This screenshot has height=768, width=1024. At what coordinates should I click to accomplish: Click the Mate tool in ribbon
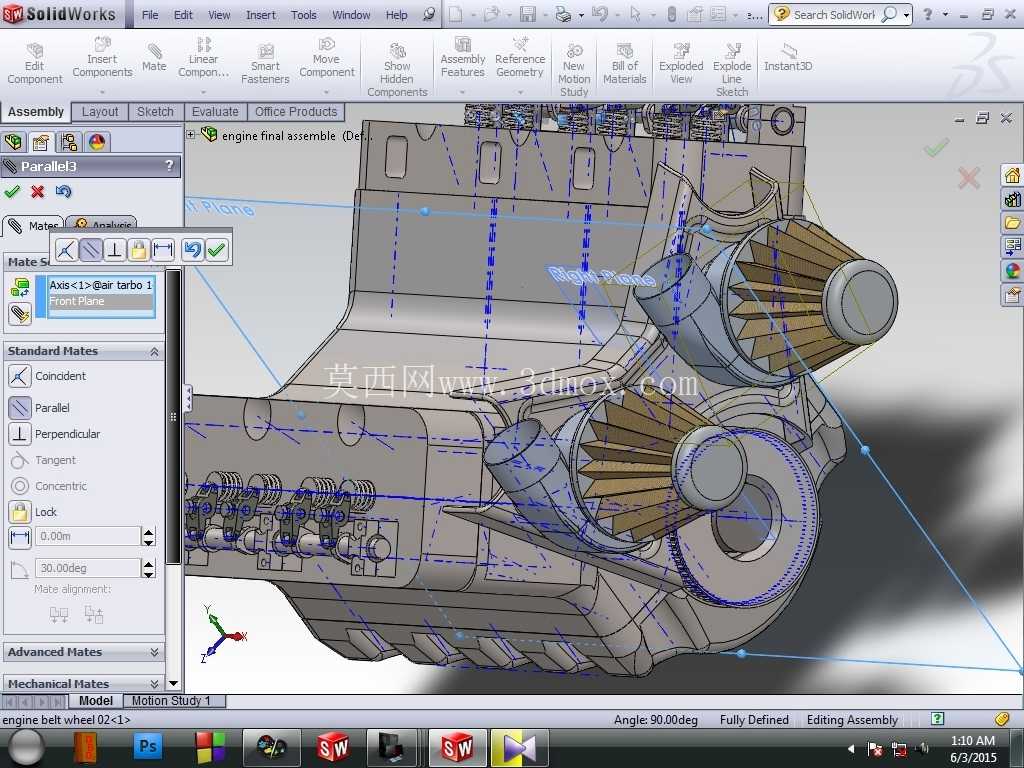[x=154, y=57]
